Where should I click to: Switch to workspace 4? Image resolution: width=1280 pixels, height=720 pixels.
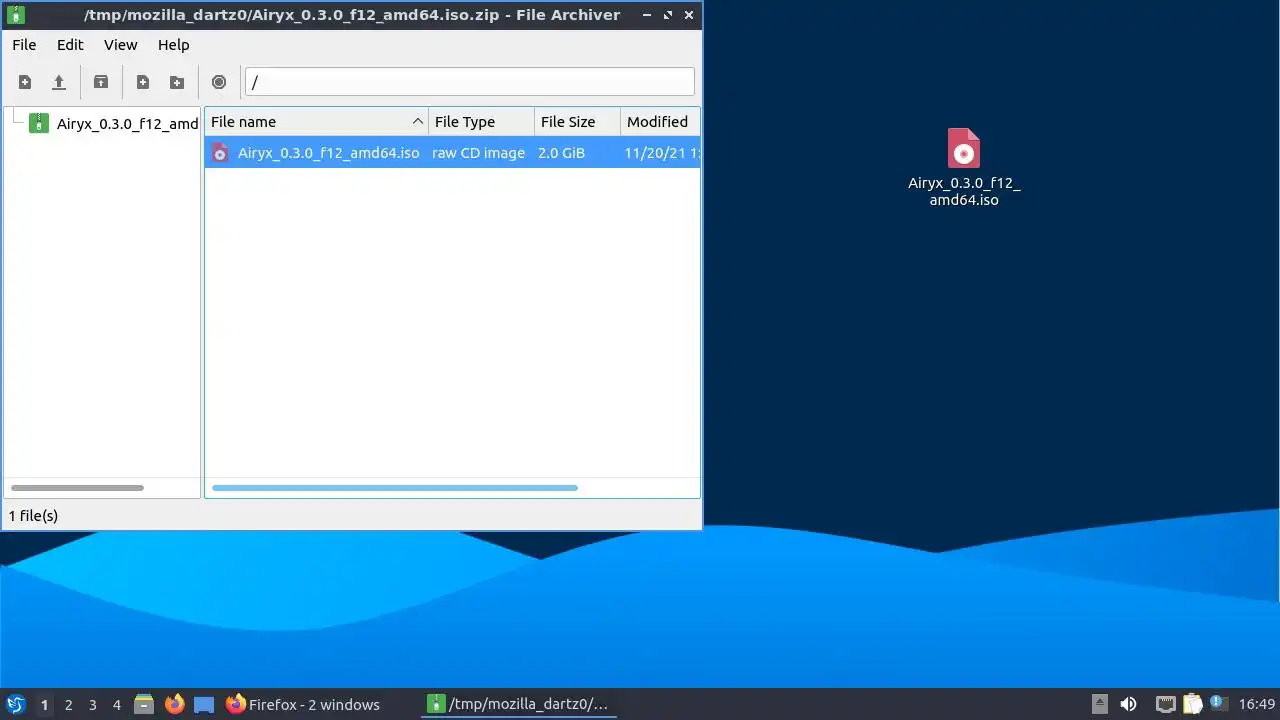point(116,705)
